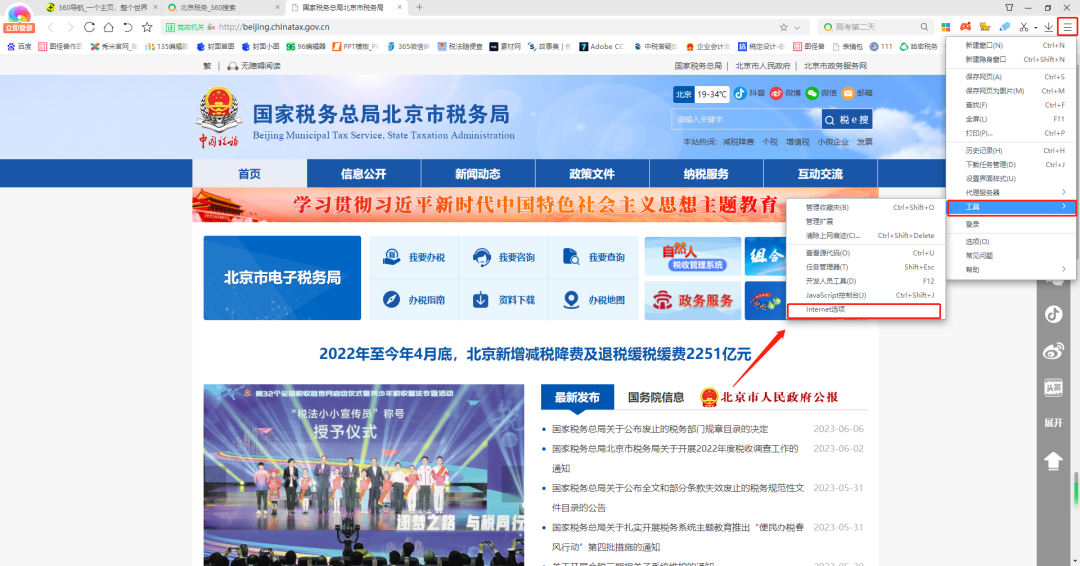Click the browser refresh icon

tap(90, 27)
